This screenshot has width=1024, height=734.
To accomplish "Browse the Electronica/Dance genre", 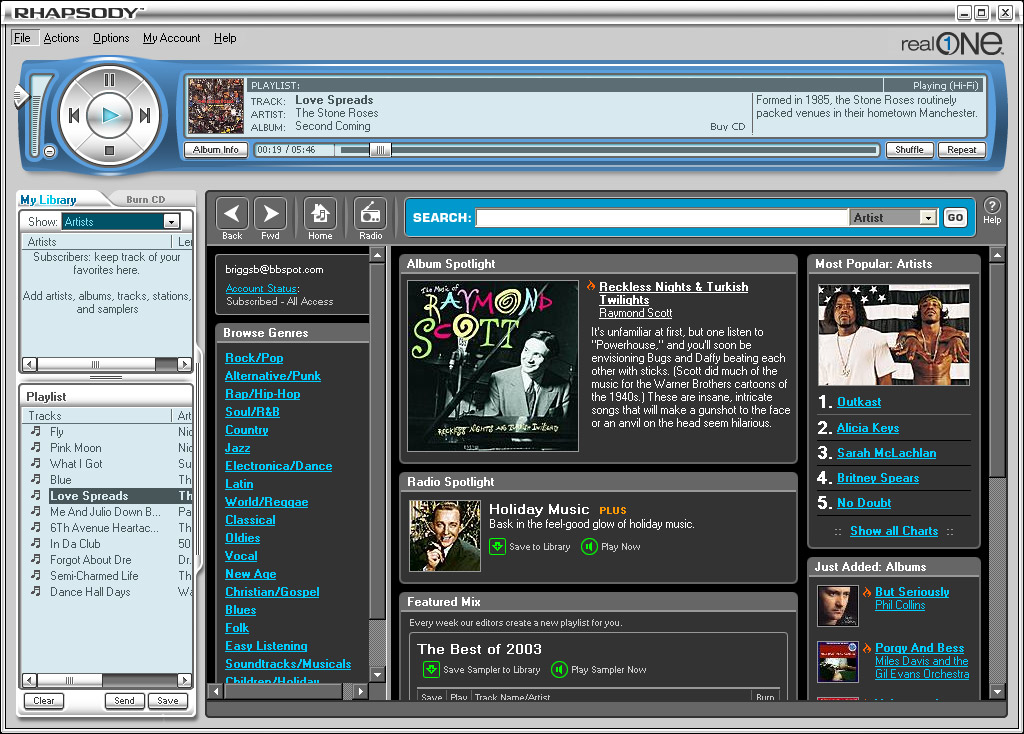I will pos(279,466).
